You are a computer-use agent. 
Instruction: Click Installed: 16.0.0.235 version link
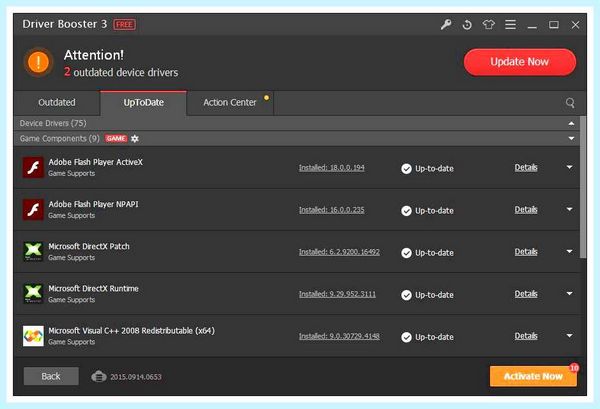pos(332,210)
